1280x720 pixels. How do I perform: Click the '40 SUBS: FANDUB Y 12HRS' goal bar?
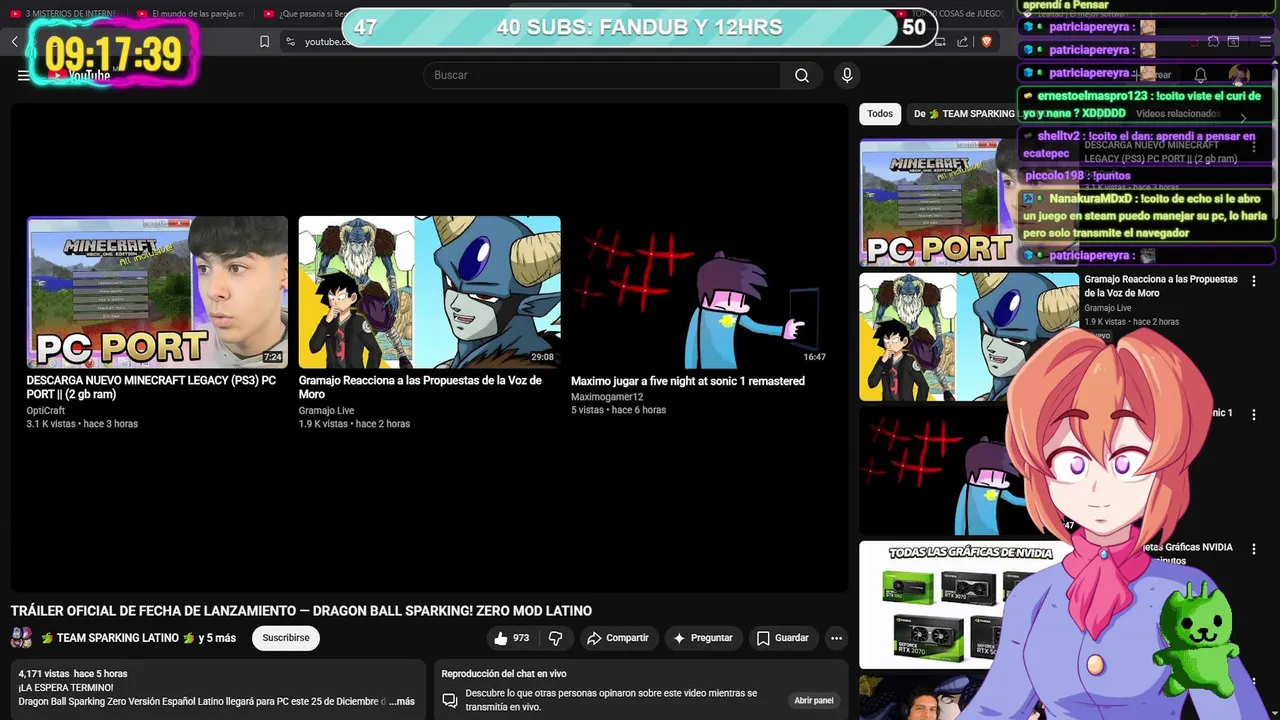pos(640,28)
